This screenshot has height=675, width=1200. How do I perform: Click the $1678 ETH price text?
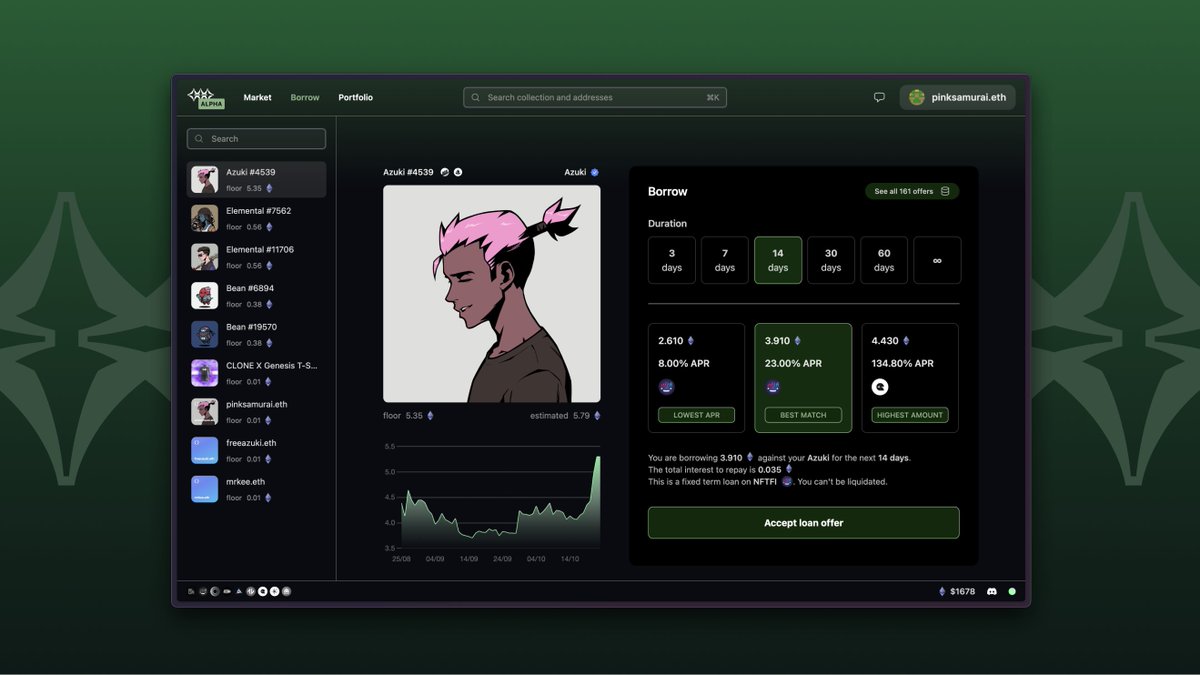[963, 592]
